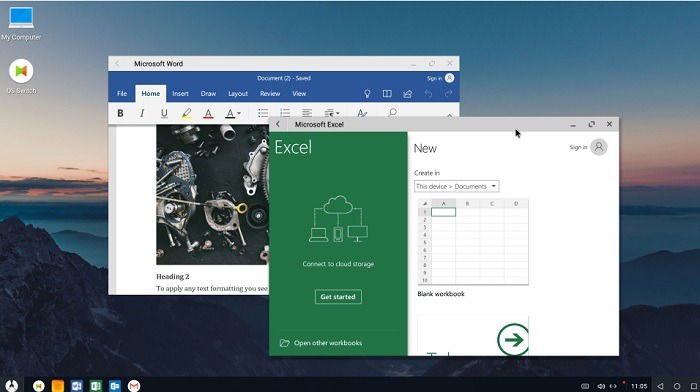Apply yellow text highlight in Word
The image size is (700, 392).
(x=187, y=113)
